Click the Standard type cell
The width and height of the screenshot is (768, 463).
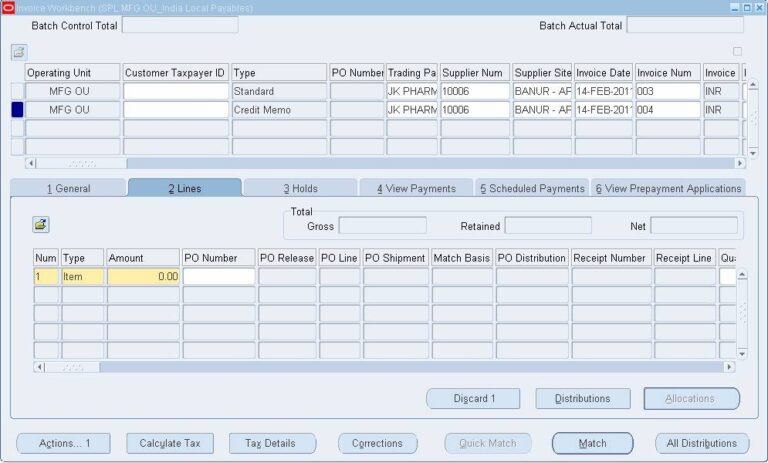click(x=279, y=91)
